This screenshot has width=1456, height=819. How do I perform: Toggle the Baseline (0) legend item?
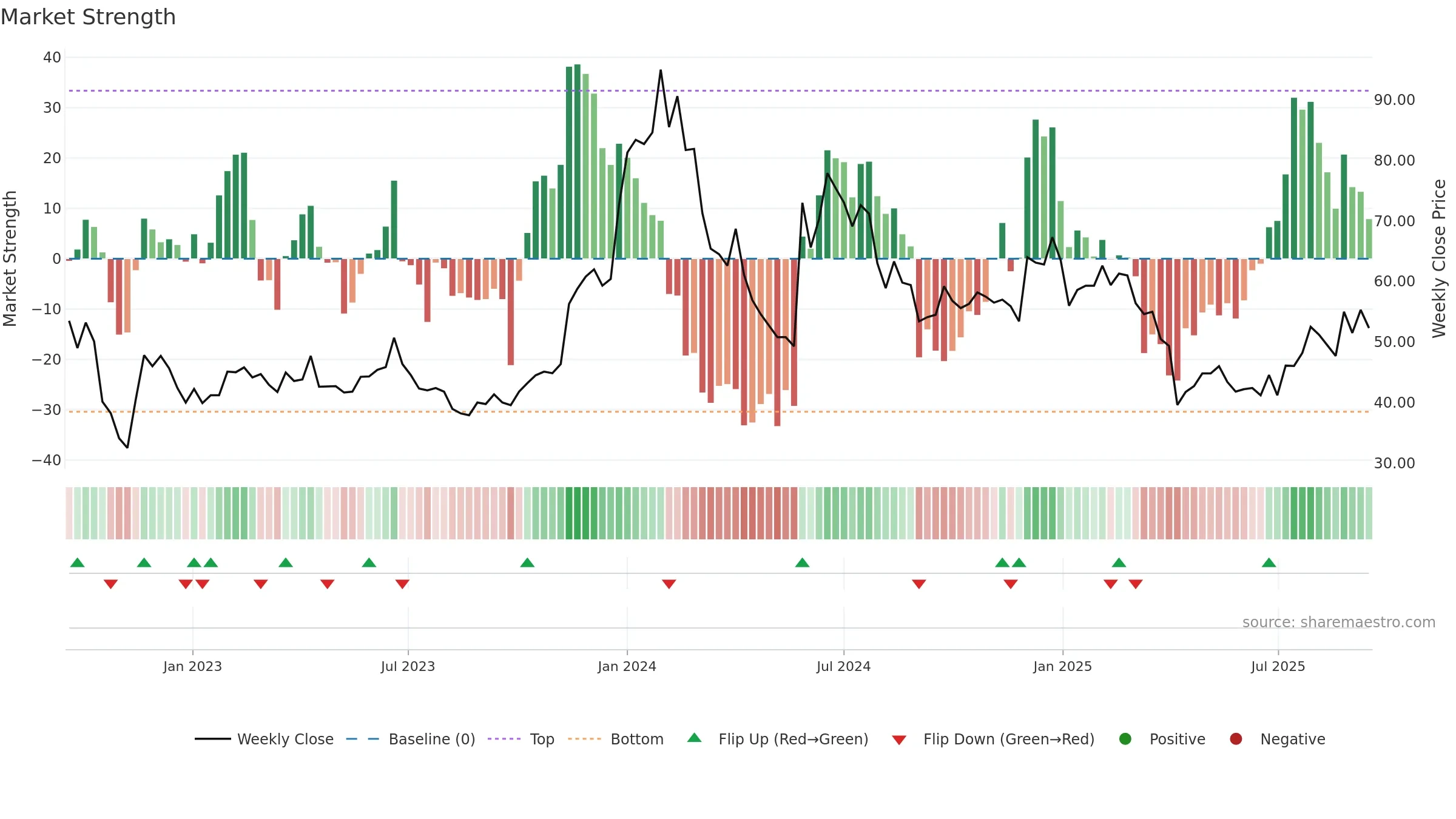pos(410,739)
